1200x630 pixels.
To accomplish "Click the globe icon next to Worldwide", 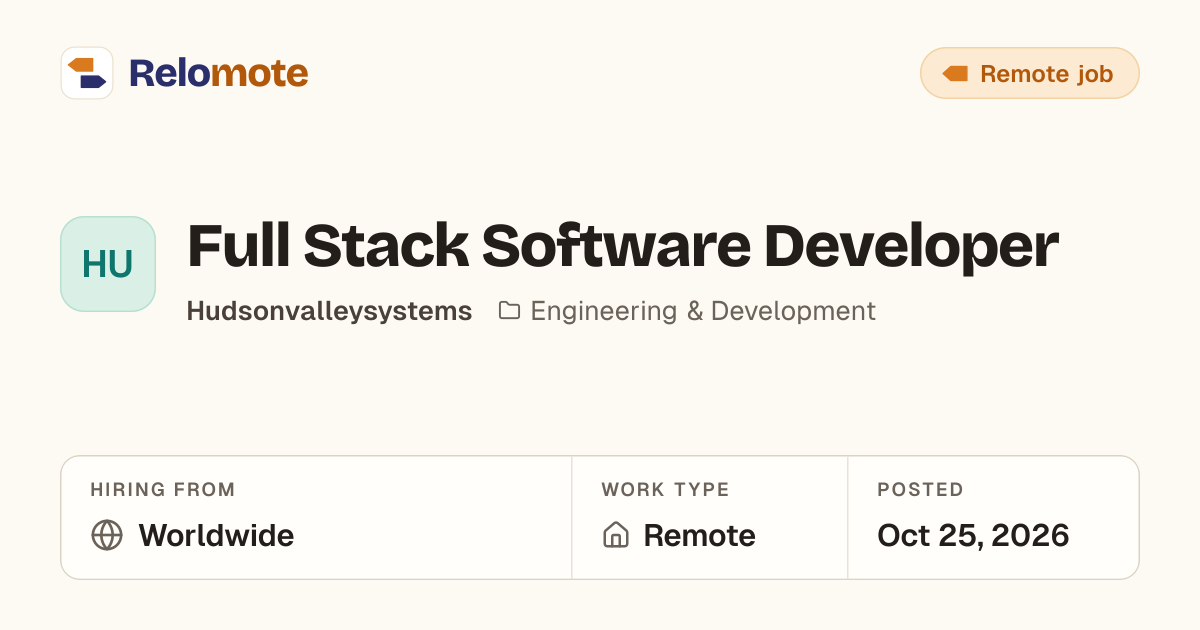I will click(x=107, y=535).
